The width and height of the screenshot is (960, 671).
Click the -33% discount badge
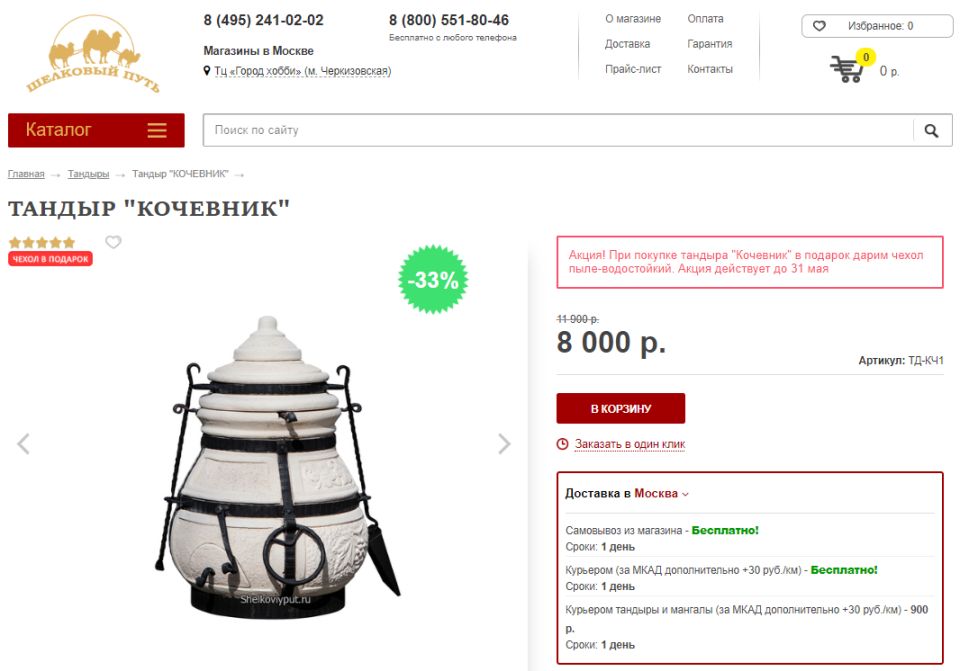pyautogui.click(x=433, y=280)
